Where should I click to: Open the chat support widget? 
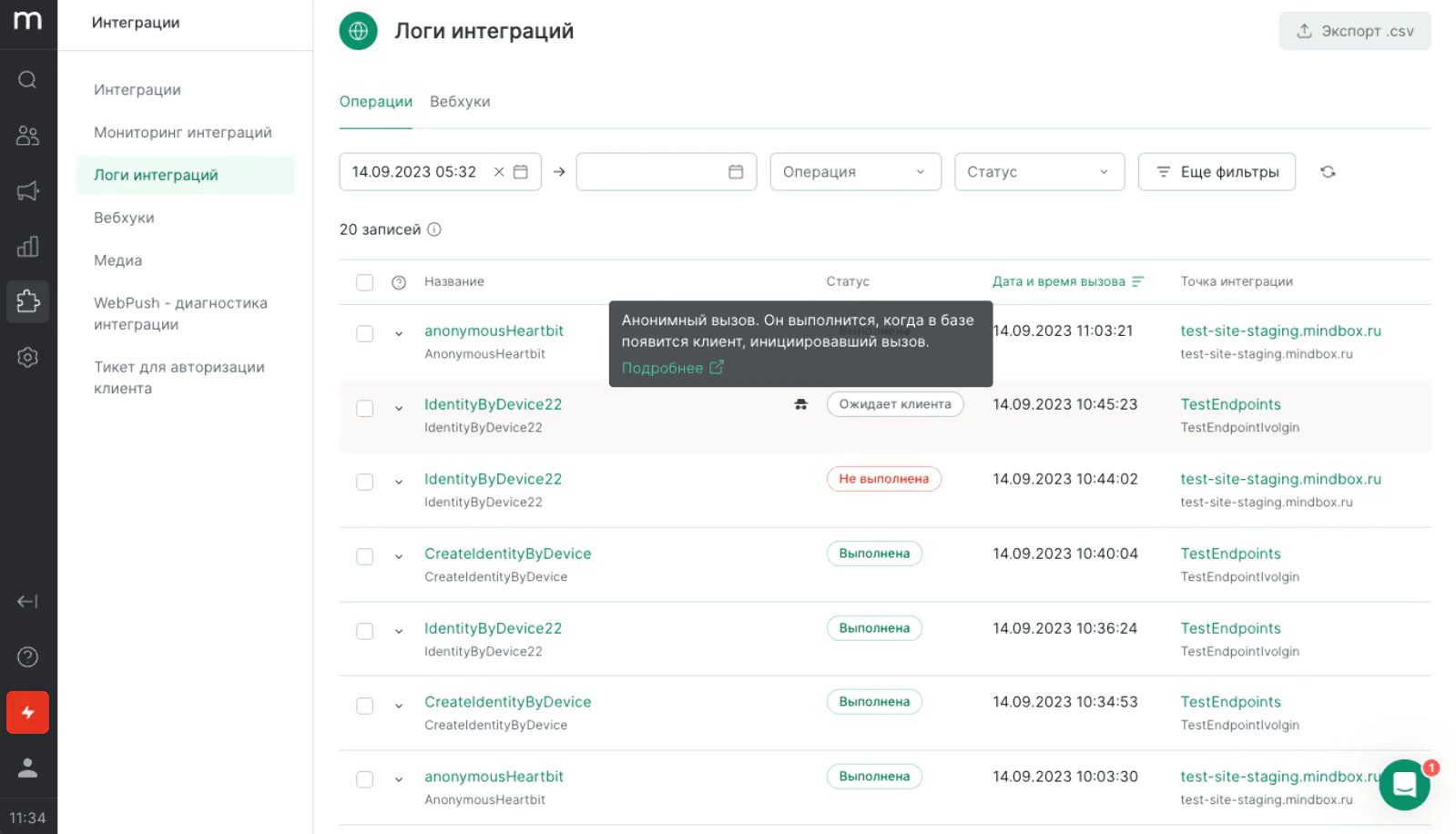point(1404,784)
